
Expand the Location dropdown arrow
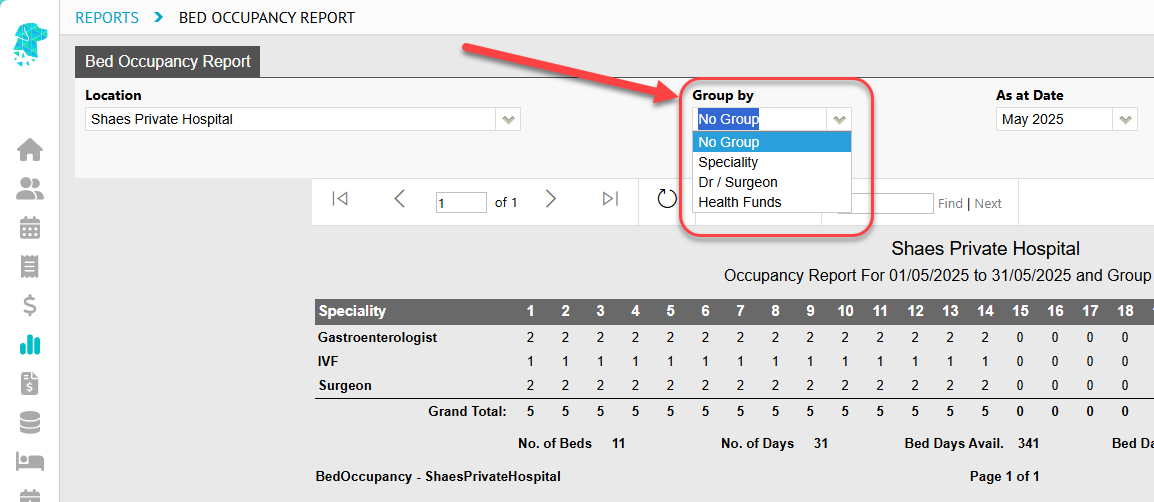[509, 119]
